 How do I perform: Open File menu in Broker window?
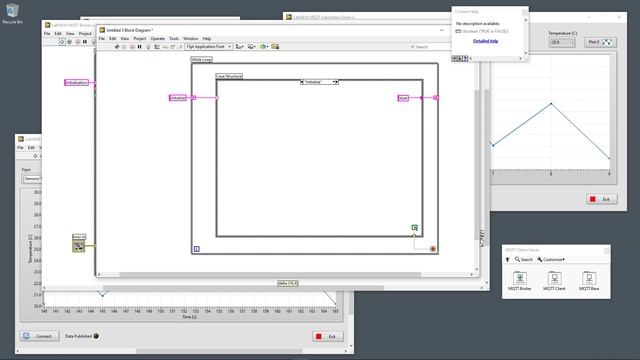point(47,33)
